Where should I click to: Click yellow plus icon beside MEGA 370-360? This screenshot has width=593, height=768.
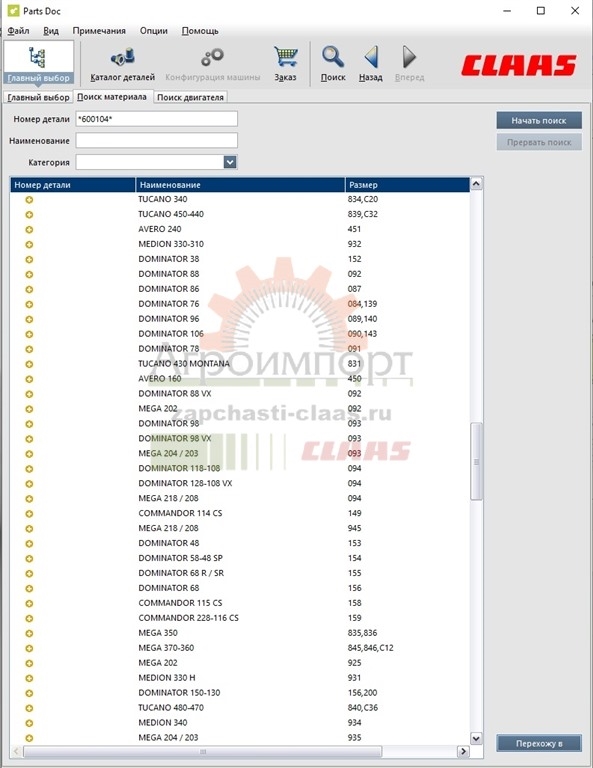pos(29,648)
